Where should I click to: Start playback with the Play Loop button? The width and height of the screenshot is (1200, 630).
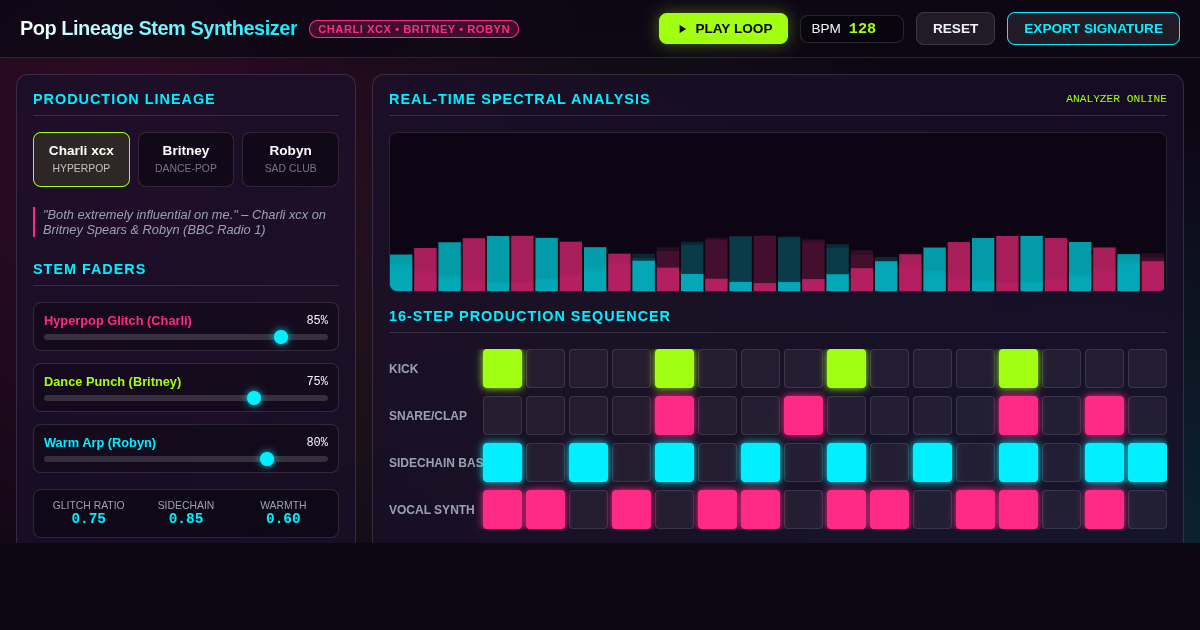(x=723, y=28)
